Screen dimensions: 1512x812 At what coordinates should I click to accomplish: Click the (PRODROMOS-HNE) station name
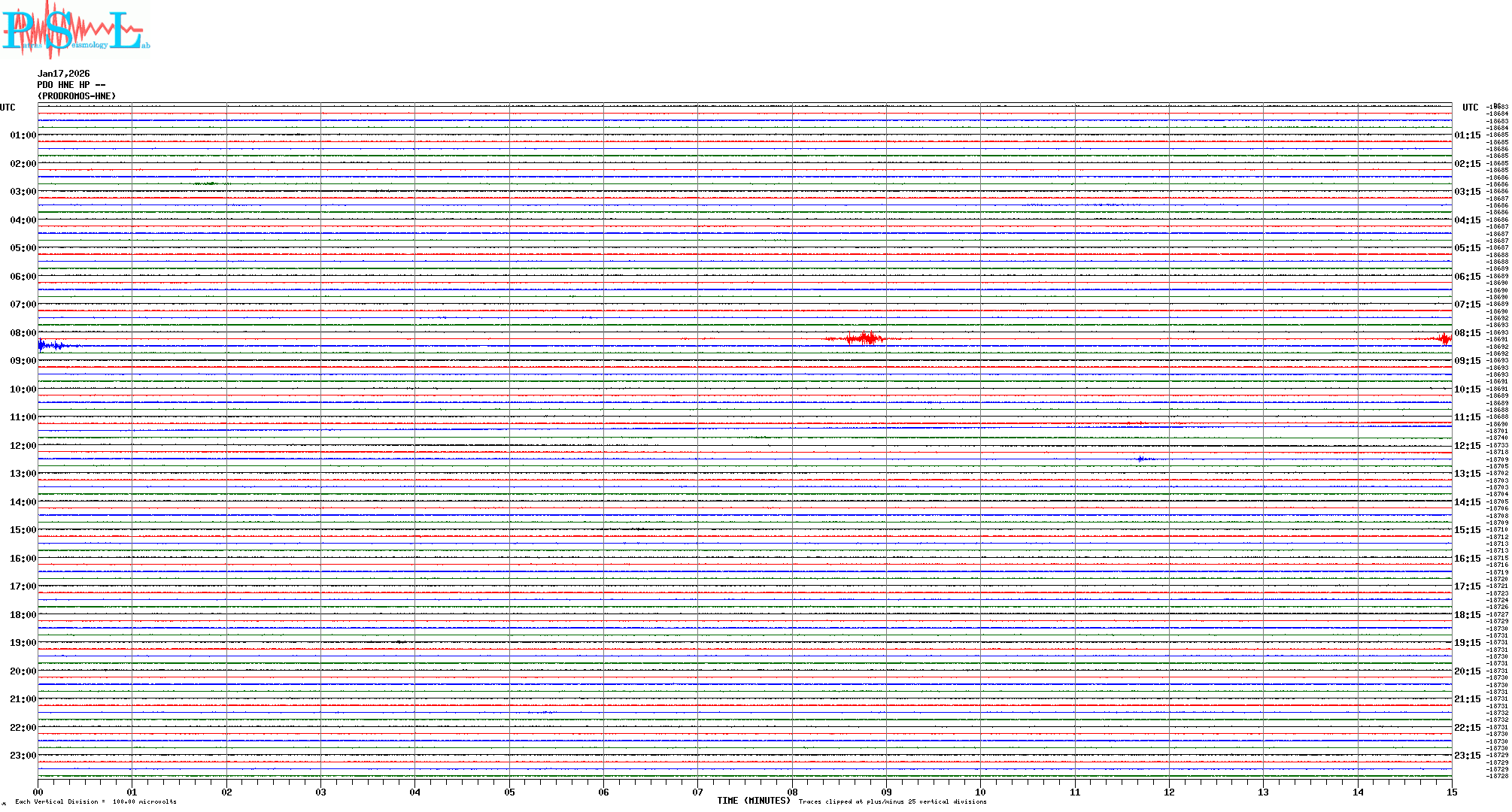click(x=77, y=96)
